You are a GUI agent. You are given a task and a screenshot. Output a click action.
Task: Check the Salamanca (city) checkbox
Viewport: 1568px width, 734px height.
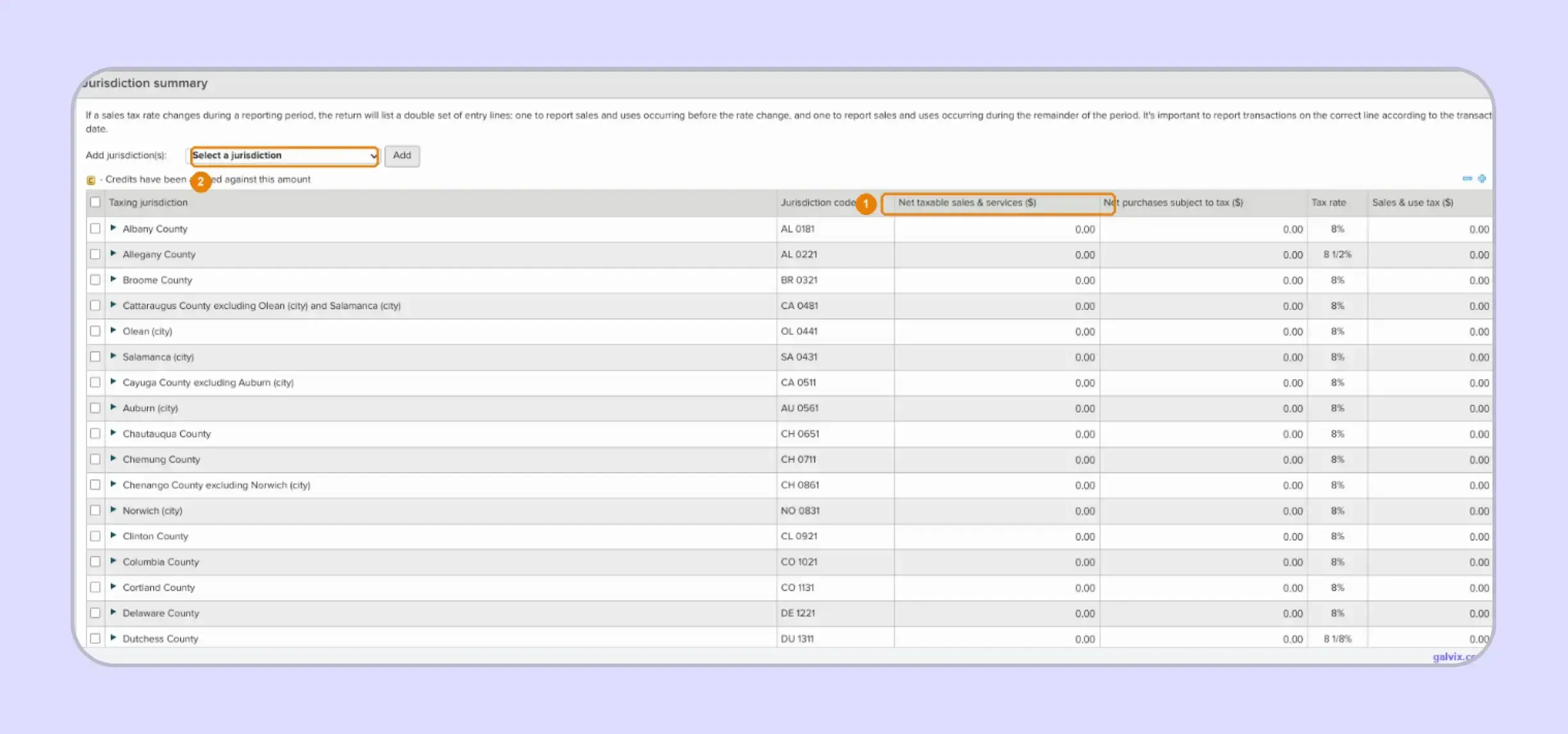click(x=95, y=357)
